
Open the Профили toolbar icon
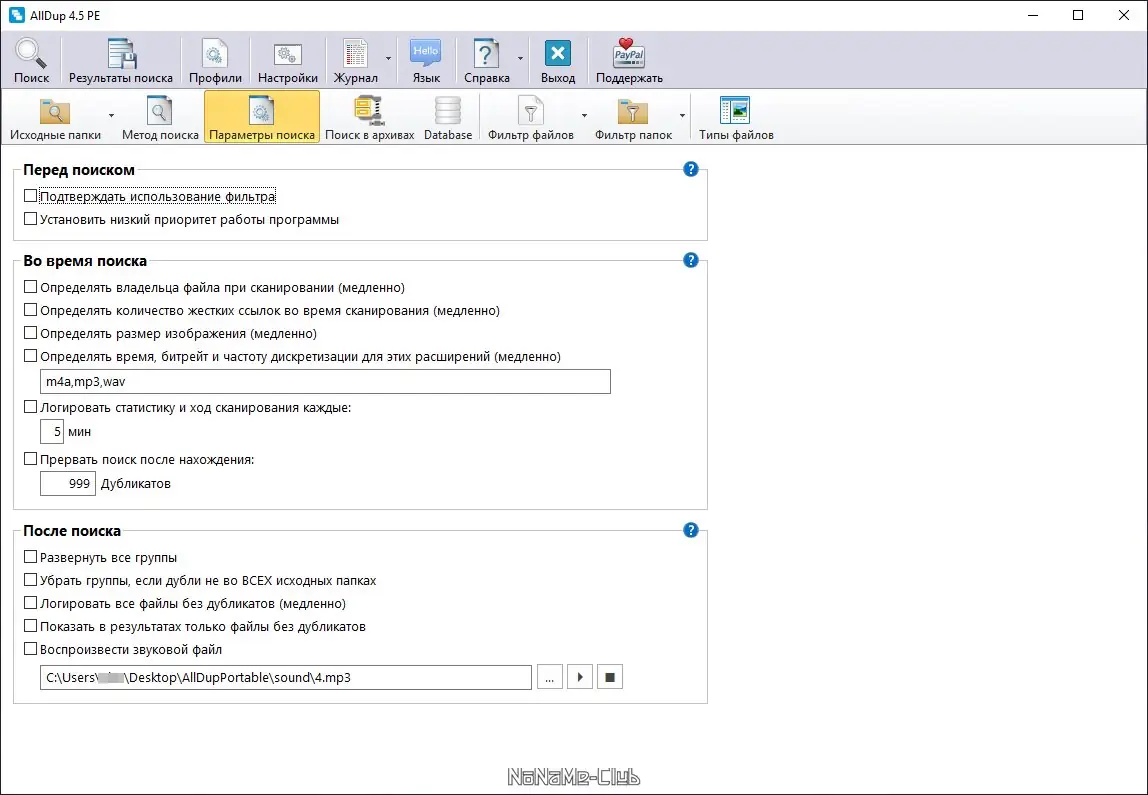tap(215, 60)
